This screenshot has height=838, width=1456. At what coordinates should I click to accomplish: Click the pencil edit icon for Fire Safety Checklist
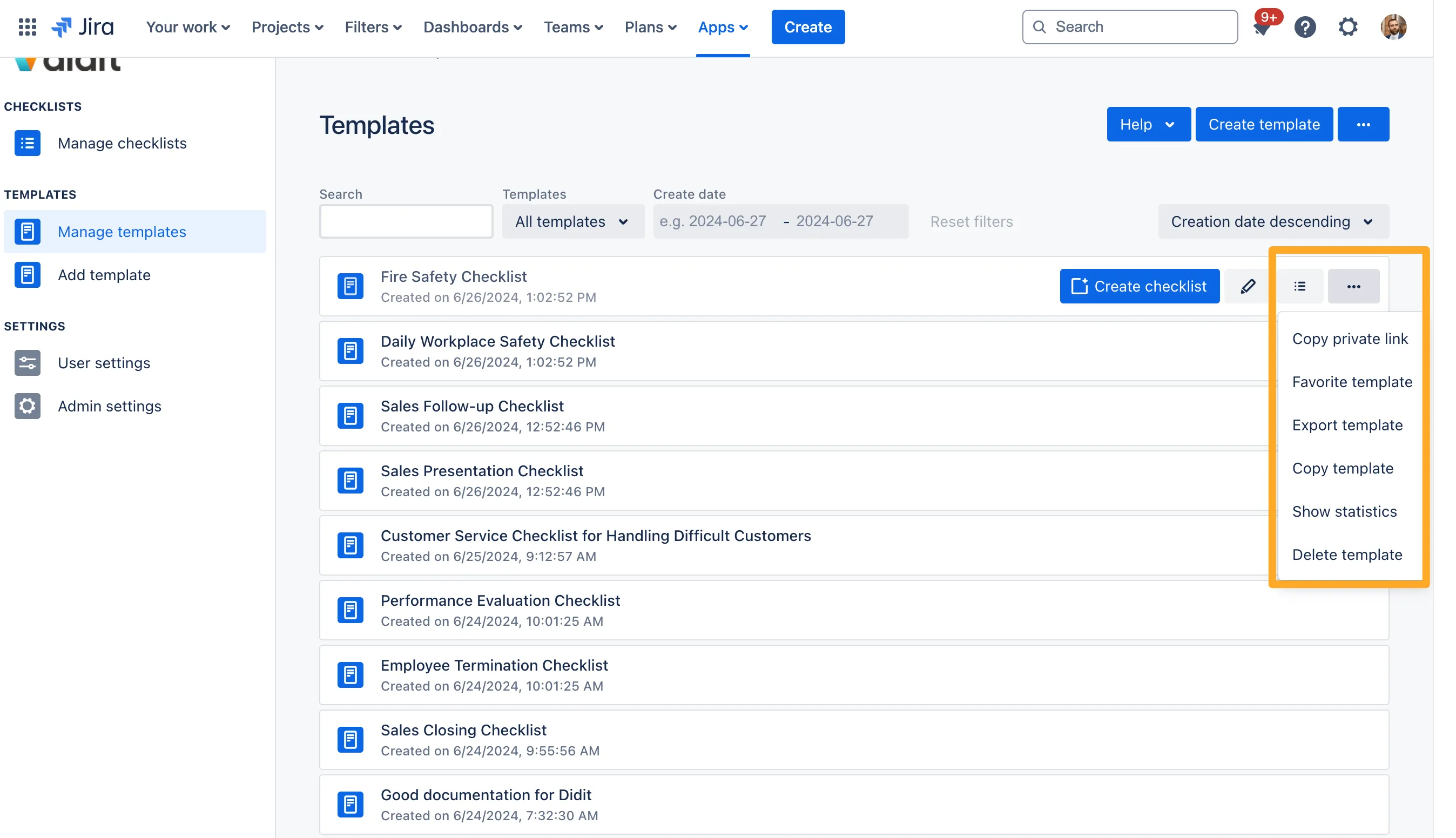[x=1248, y=286]
